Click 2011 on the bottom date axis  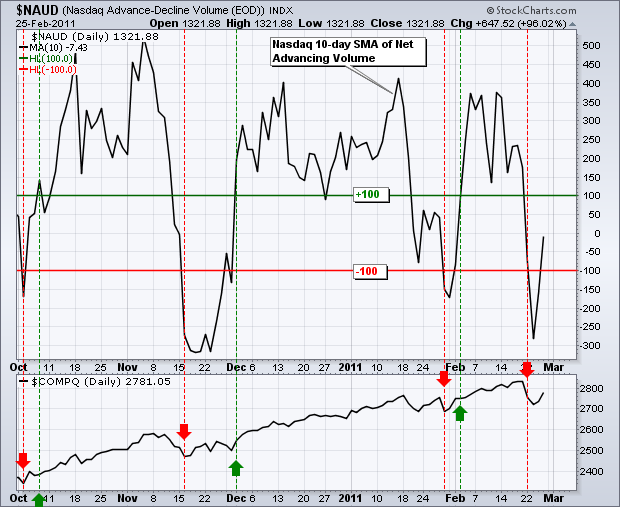click(350, 498)
